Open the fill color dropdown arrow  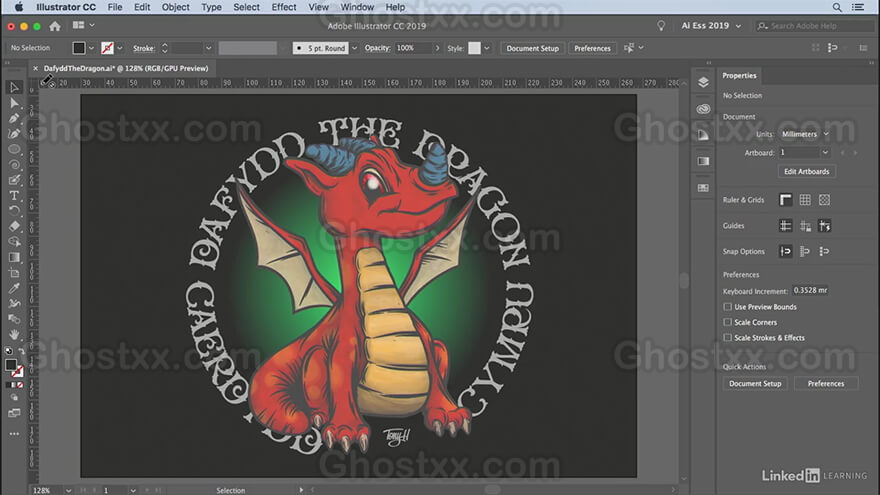pos(91,48)
